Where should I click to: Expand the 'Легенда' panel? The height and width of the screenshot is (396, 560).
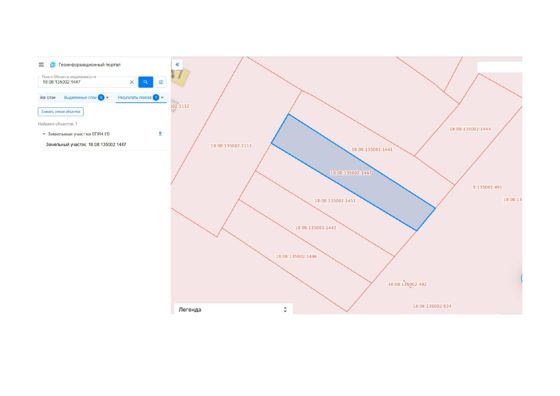click(285, 310)
